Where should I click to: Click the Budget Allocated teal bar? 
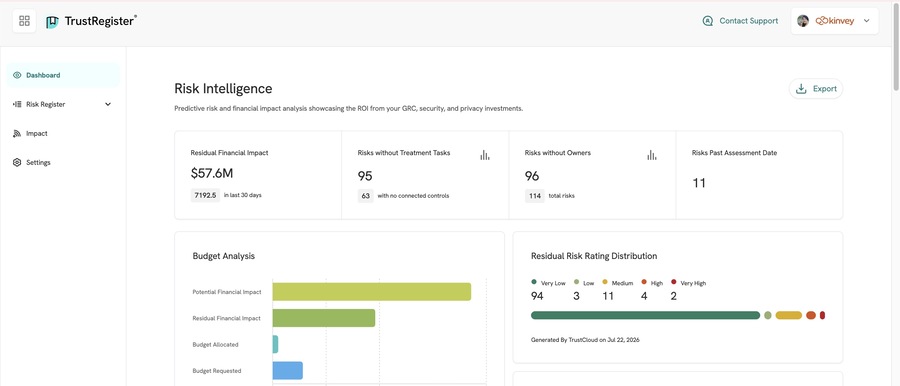pyautogui.click(x=276, y=345)
